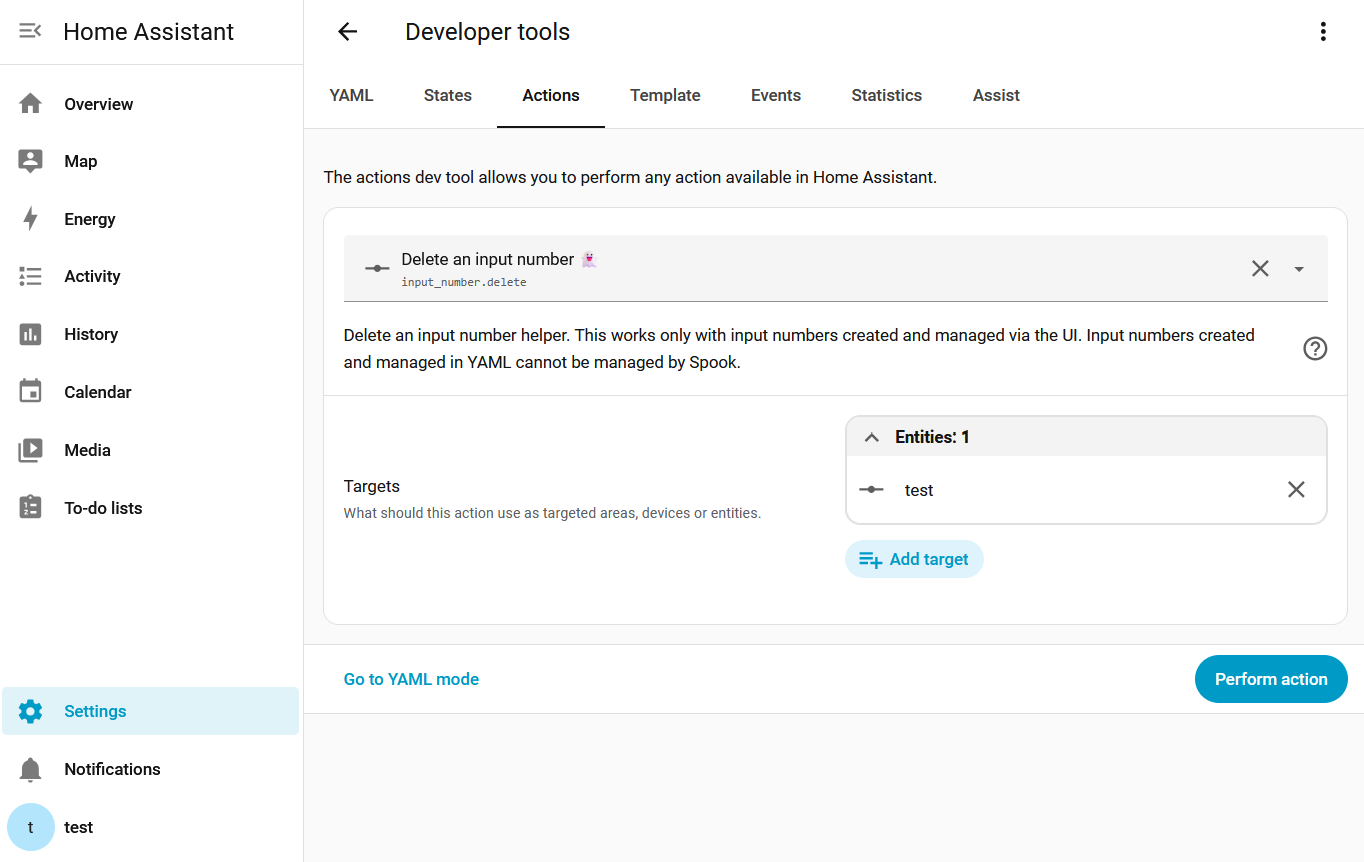The width and height of the screenshot is (1364, 862).
Task: Switch to the Assist tab
Action: point(996,96)
